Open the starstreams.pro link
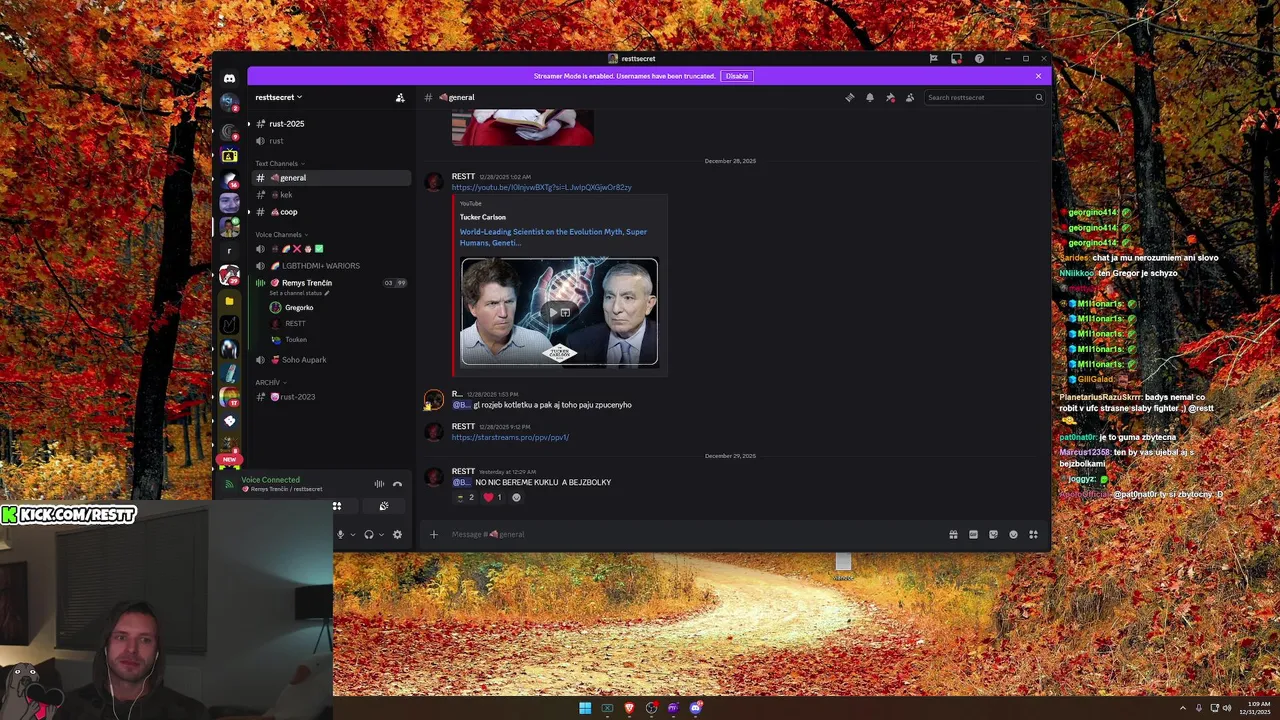1280x720 pixels. click(x=510, y=437)
